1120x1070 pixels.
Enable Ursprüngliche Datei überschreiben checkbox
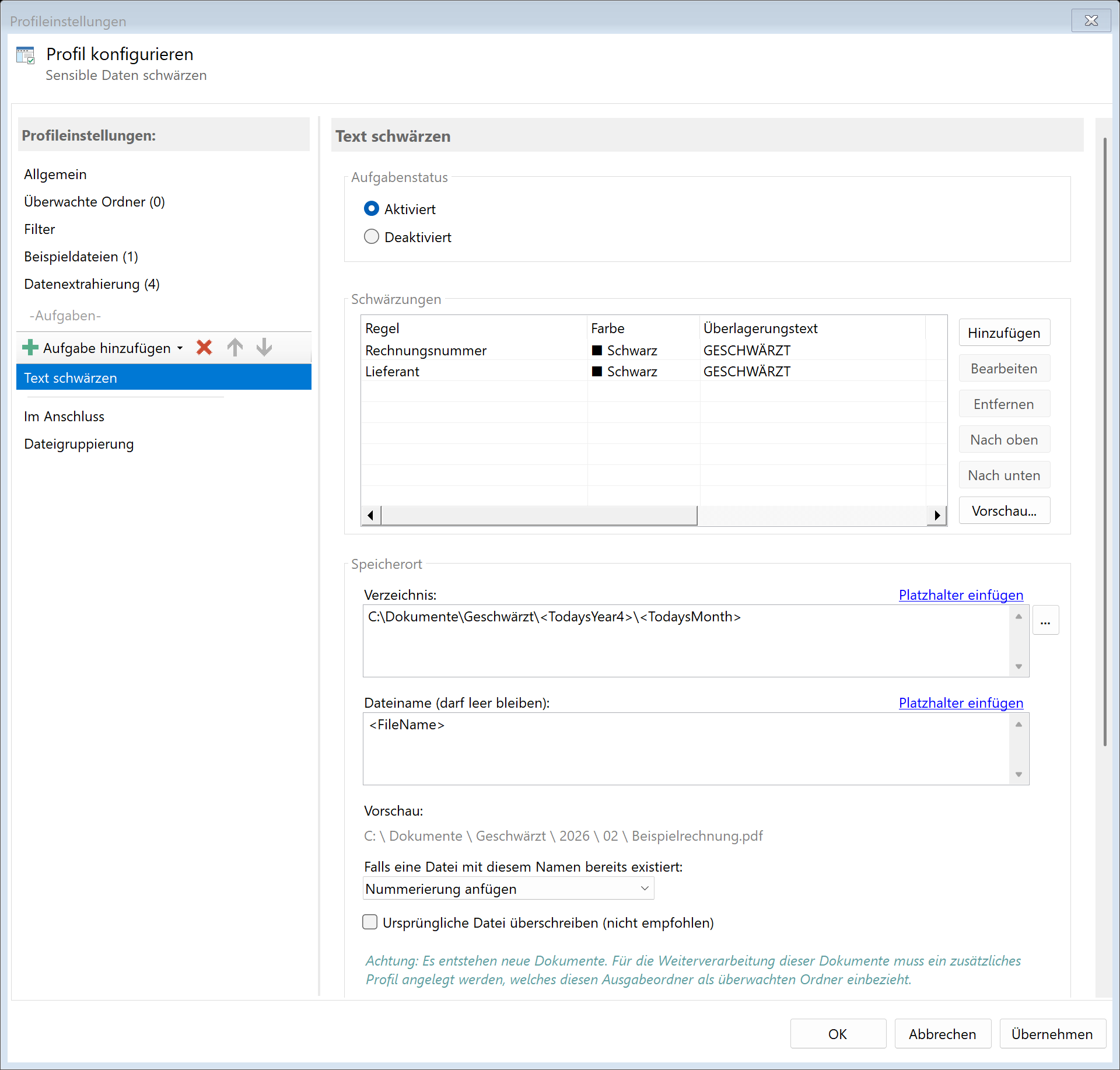point(370,922)
